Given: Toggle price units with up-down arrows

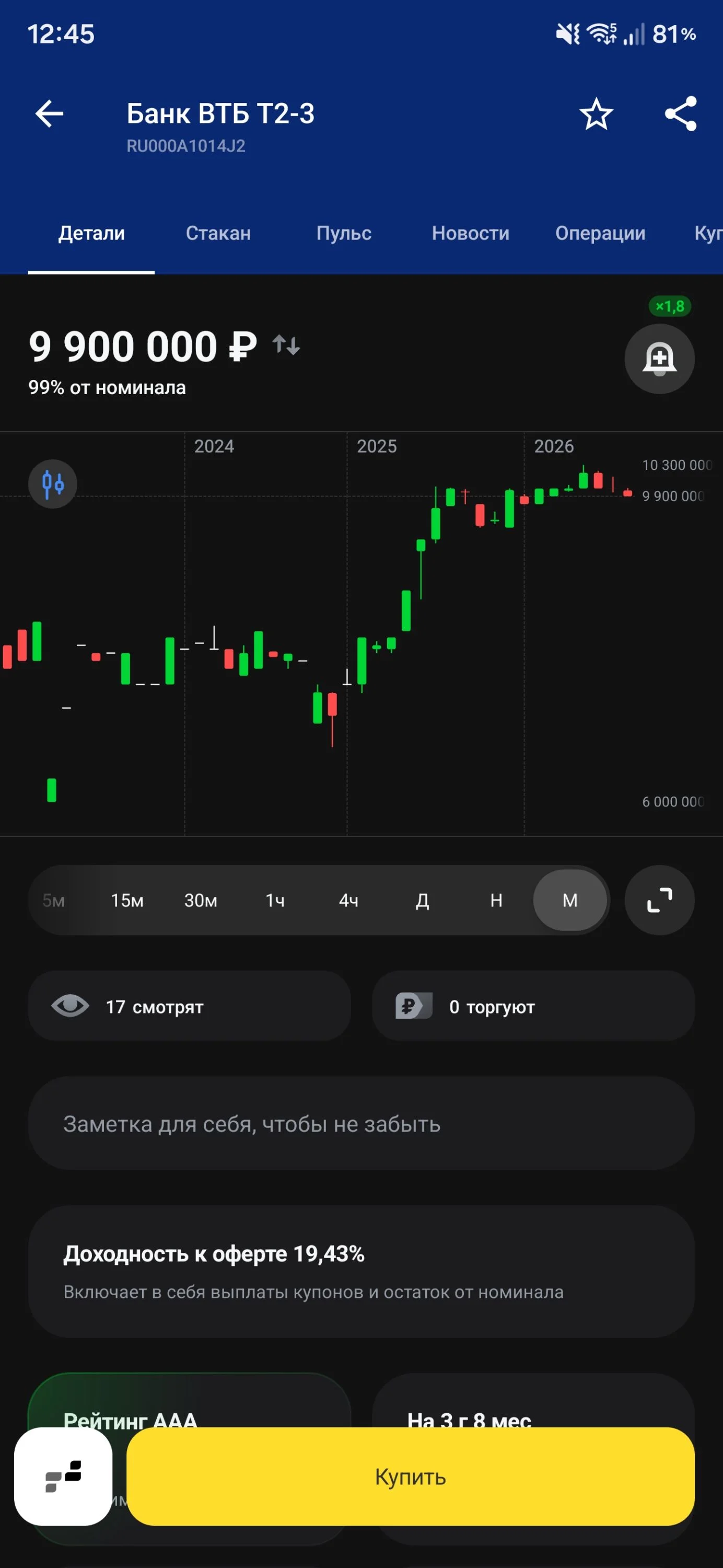Looking at the screenshot, I should (x=286, y=345).
